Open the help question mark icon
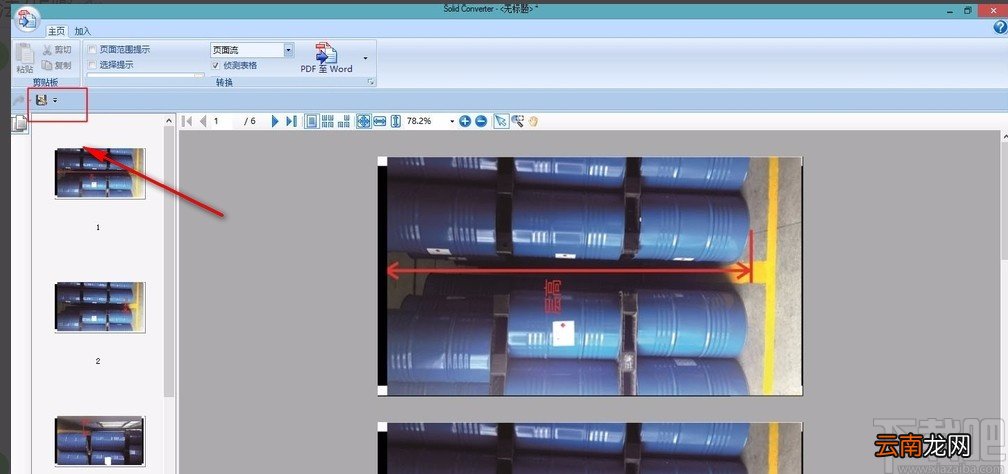Screen dimensions: 1008x474 point(1000,27)
